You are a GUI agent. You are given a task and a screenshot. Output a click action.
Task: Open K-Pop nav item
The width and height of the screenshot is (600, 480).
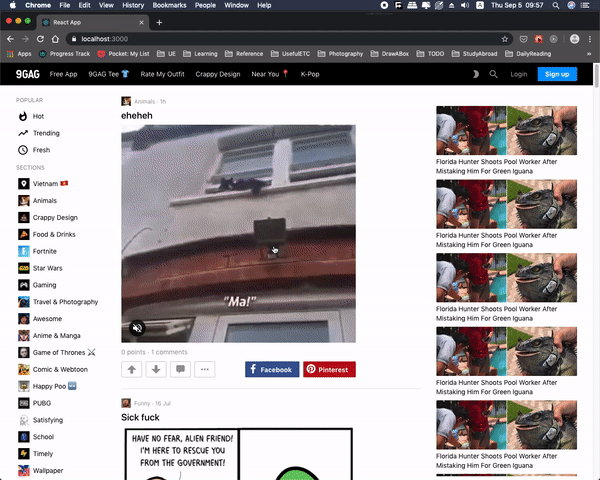tap(310, 74)
